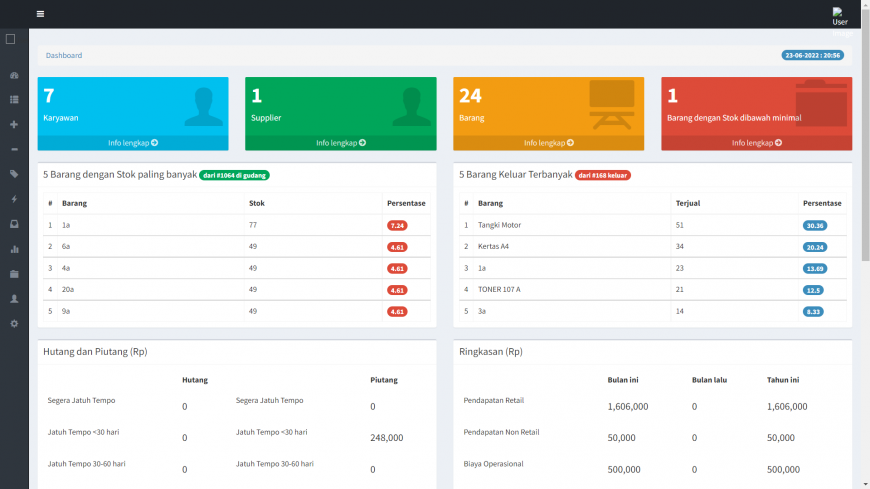Image resolution: width=870 pixels, height=489 pixels.
Task: Click the stock value 77
Action: click(253, 225)
